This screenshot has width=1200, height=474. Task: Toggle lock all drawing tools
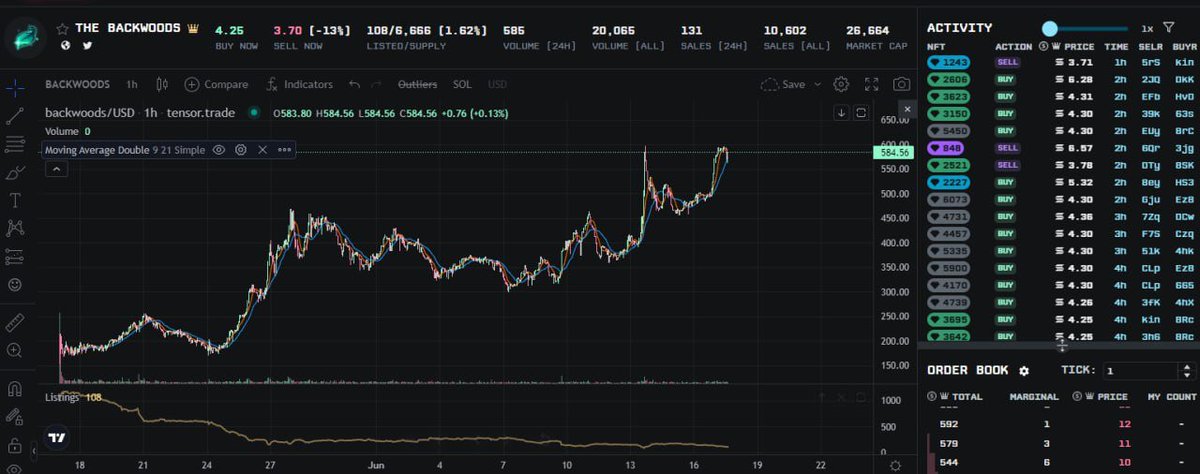[x=14, y=444]
